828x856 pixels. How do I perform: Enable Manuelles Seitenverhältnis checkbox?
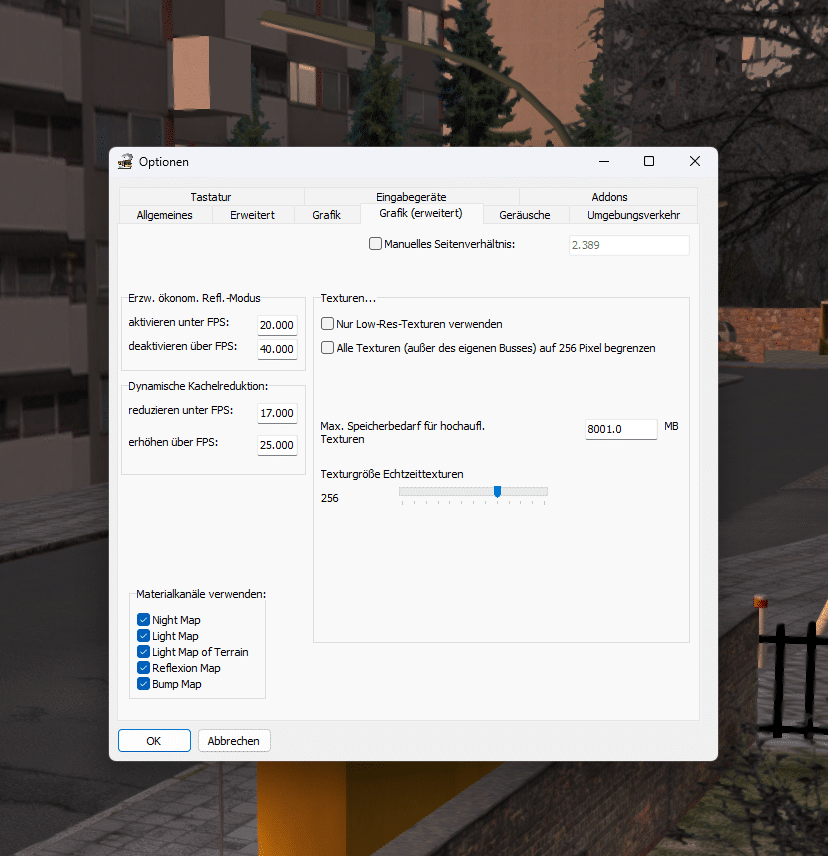point(376,244)
